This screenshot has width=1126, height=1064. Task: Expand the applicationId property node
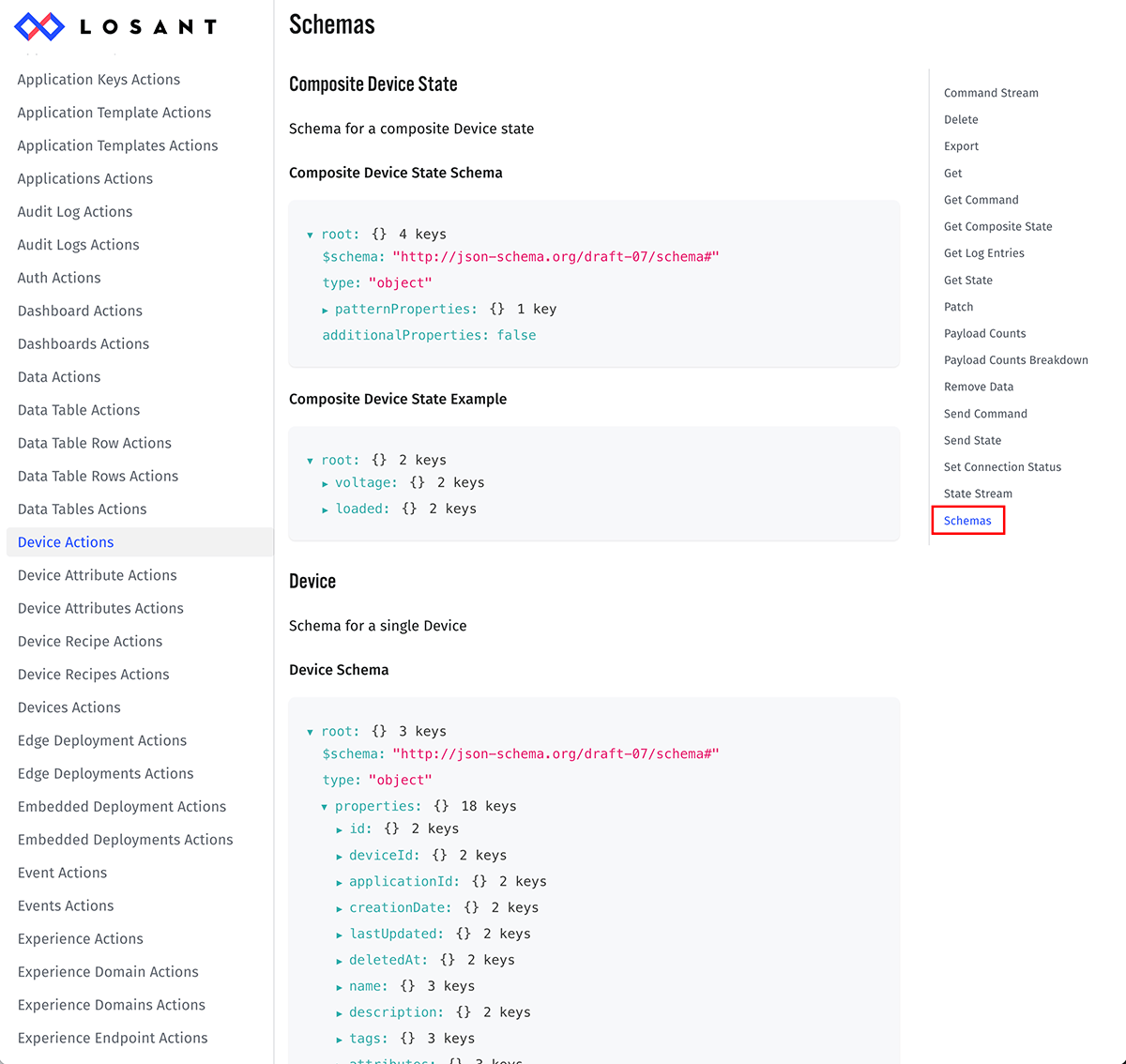click(x=340, y=882)
